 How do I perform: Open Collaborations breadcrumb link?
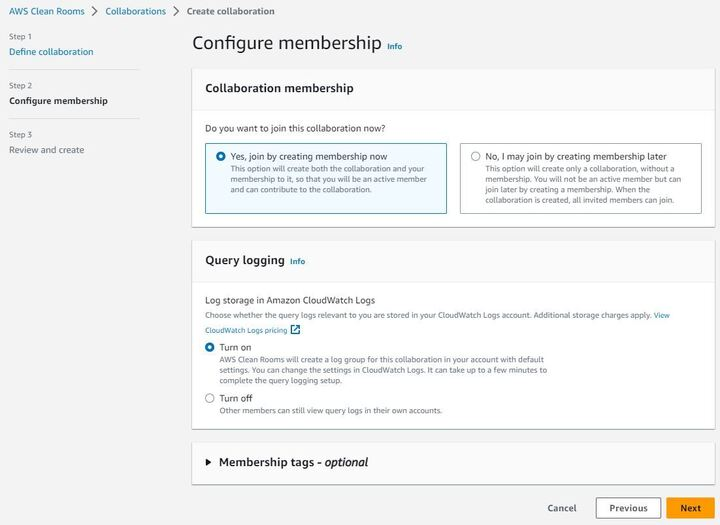pyautogui.click(x=135, y=11)
